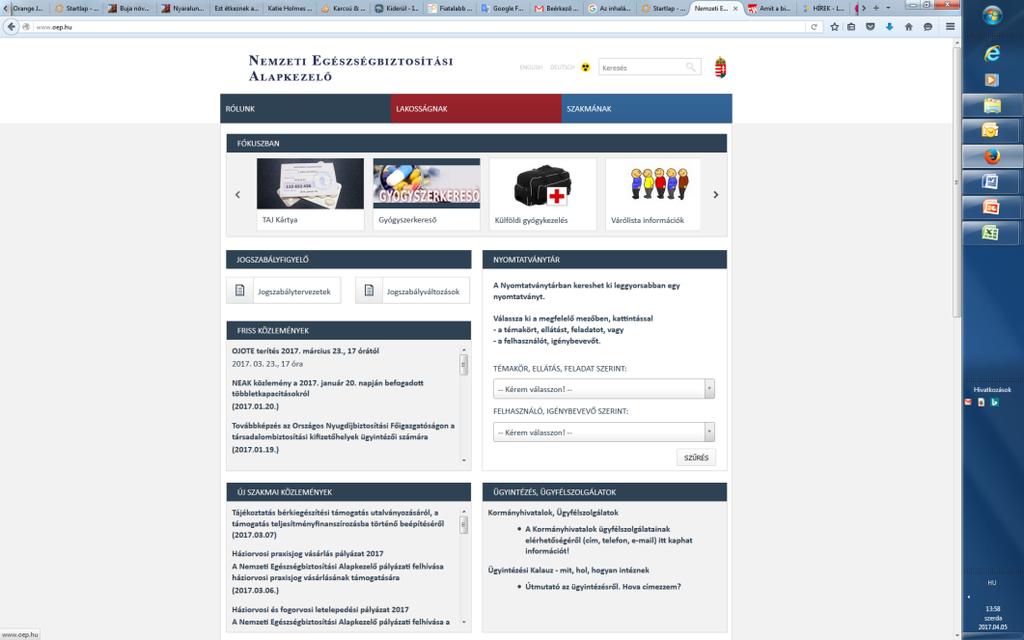Click the browser address bar

tap(418, 27)
